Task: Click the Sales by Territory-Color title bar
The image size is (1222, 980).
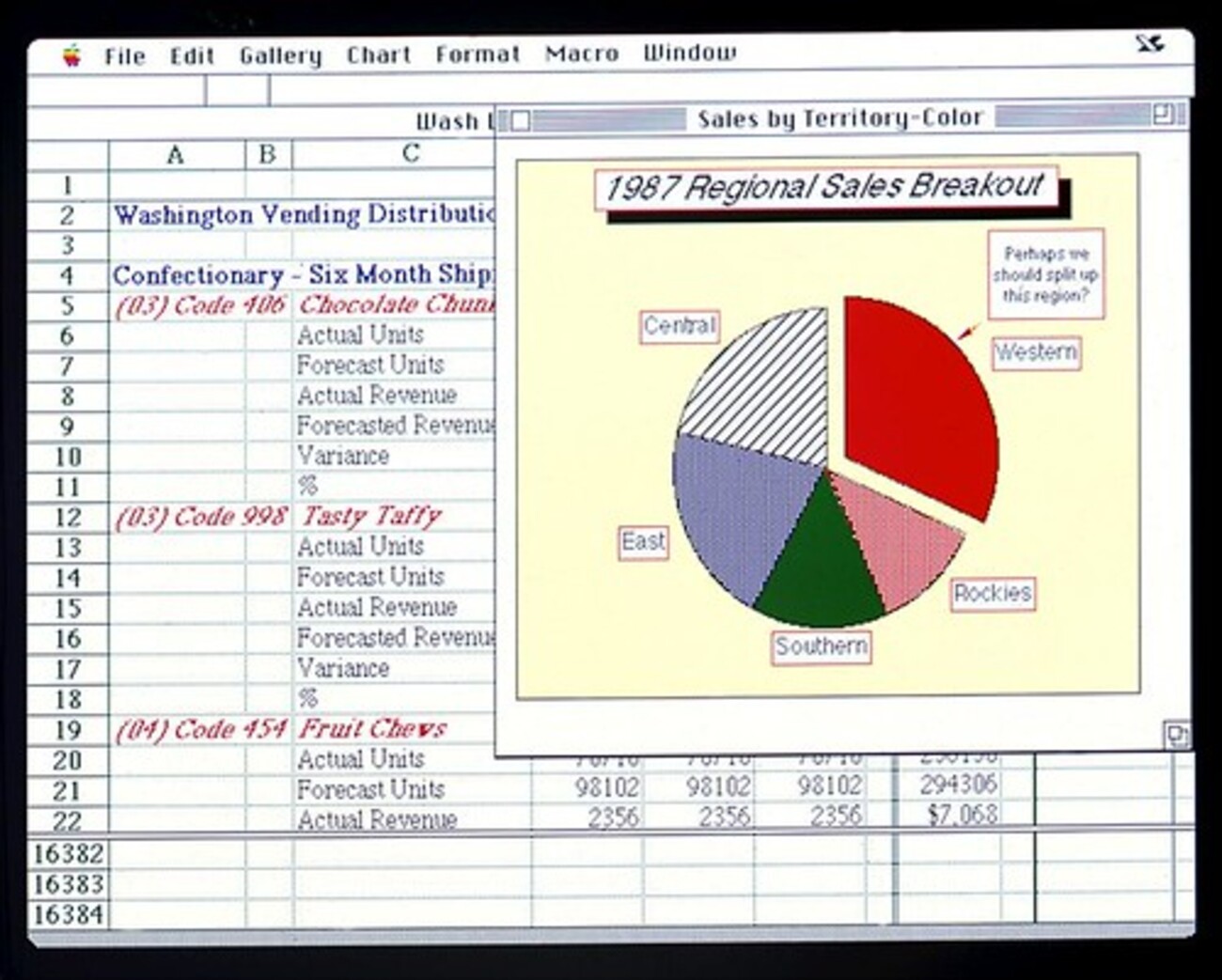Action: [840, 117]
